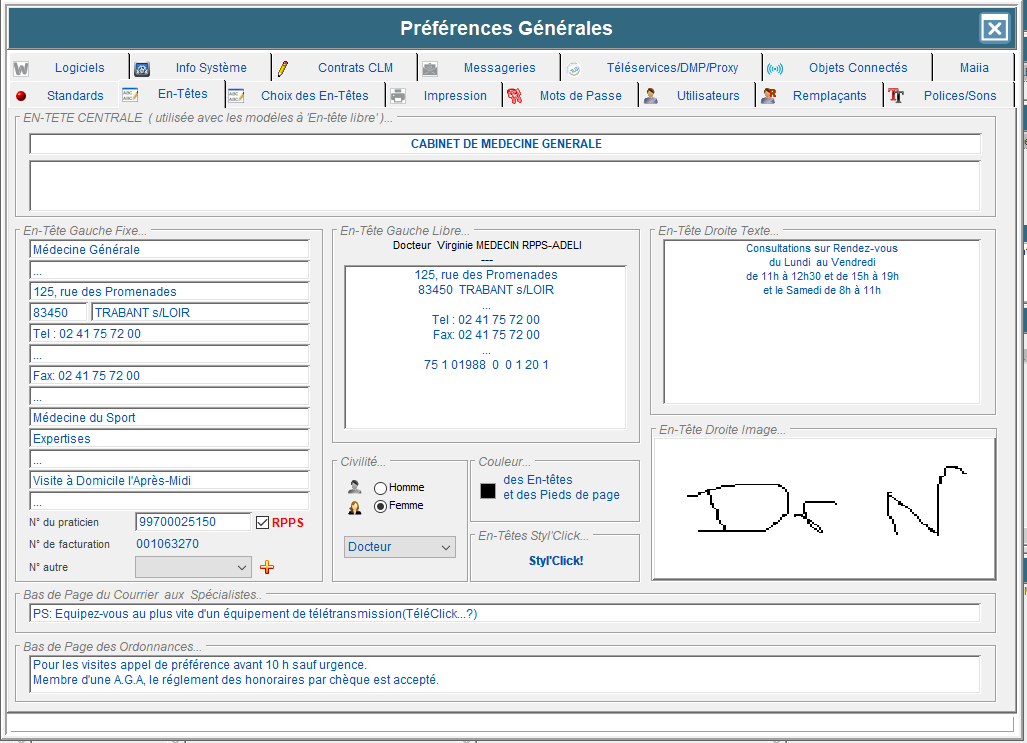Click the Styl'Click! button
Screen dimensions: 1027x743
tap(556, 561)
